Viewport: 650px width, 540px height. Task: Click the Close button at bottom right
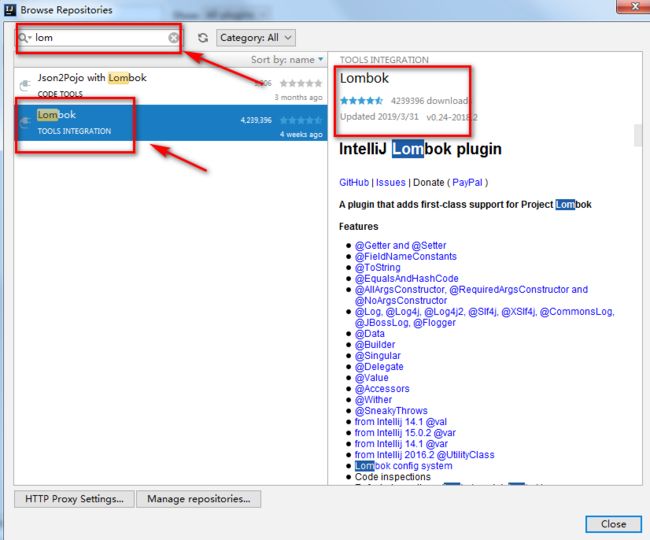[614, 524]
